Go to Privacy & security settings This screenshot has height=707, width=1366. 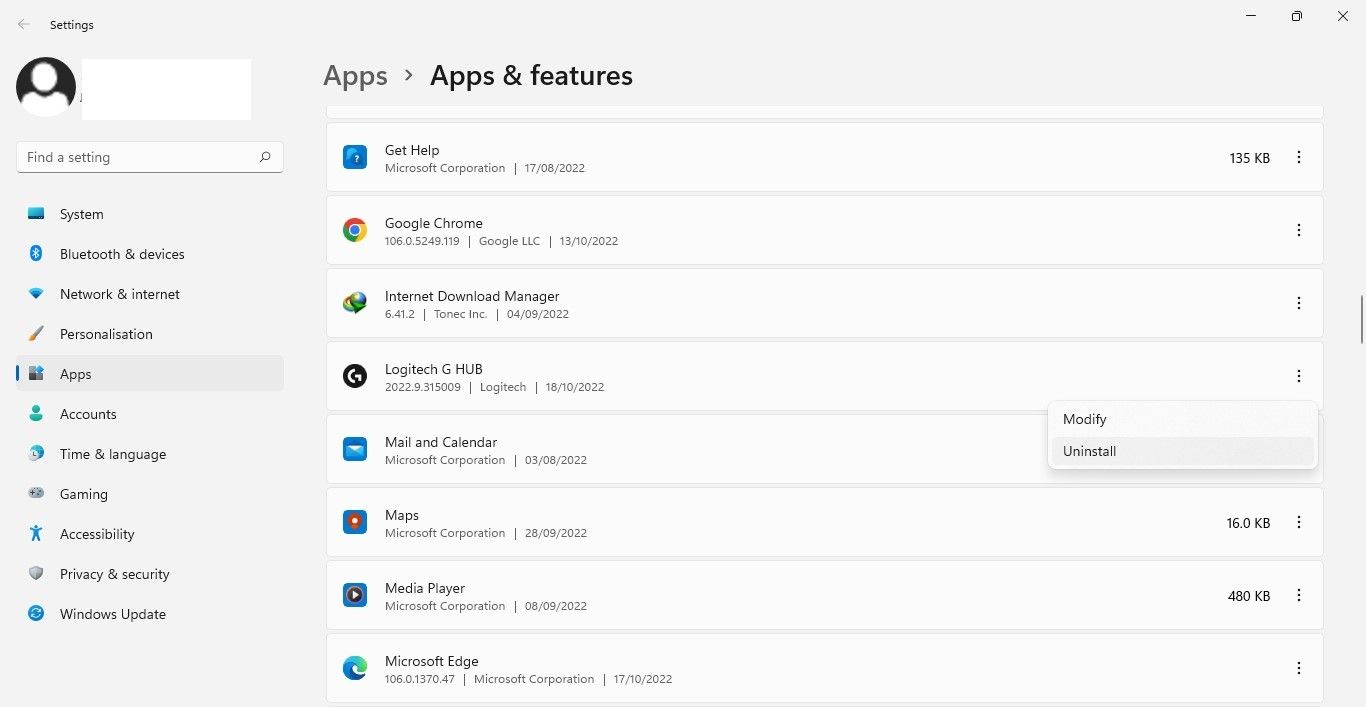point(150,574)
